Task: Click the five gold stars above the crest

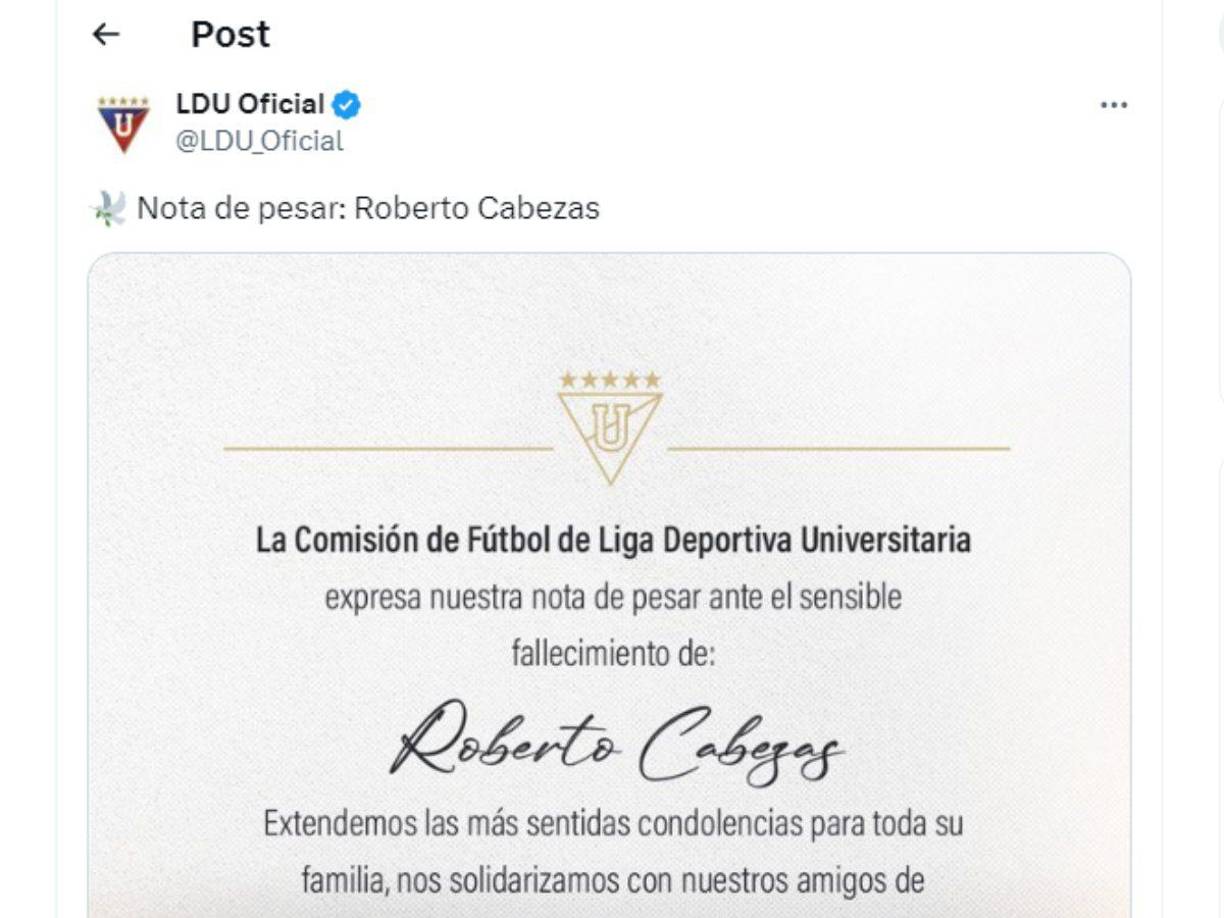Action: point(610,380)
